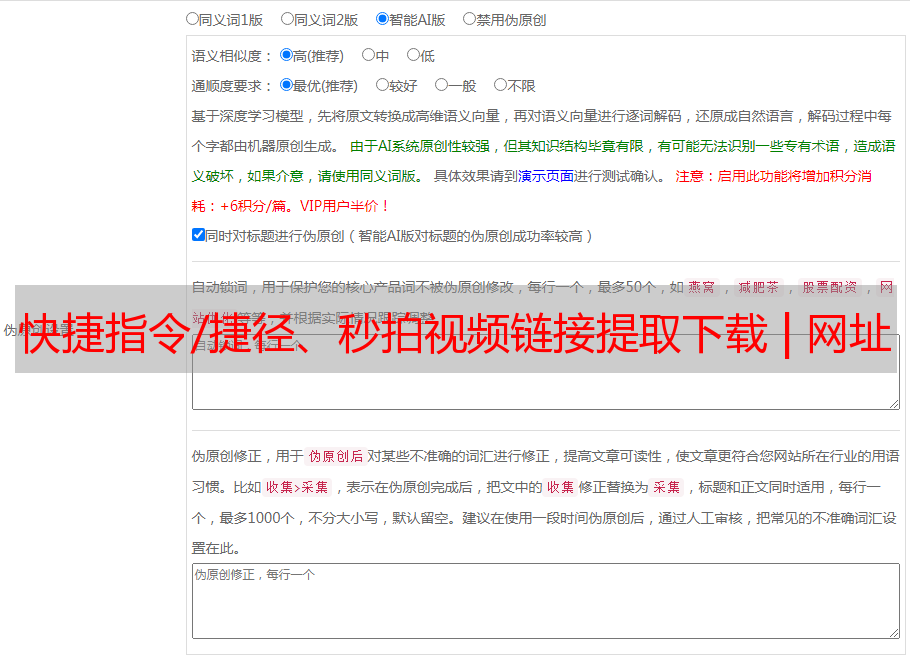Click the 收集>采集 example tag
911x658 pixels.
tap(297, 487)
